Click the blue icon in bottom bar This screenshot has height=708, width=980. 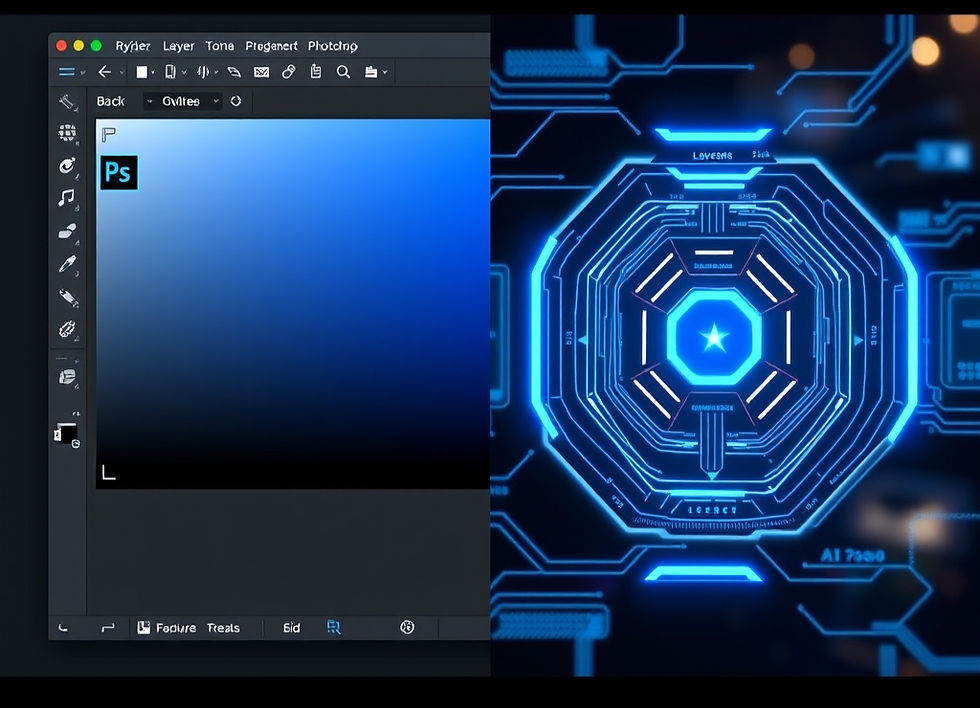[x=334, y=627]
